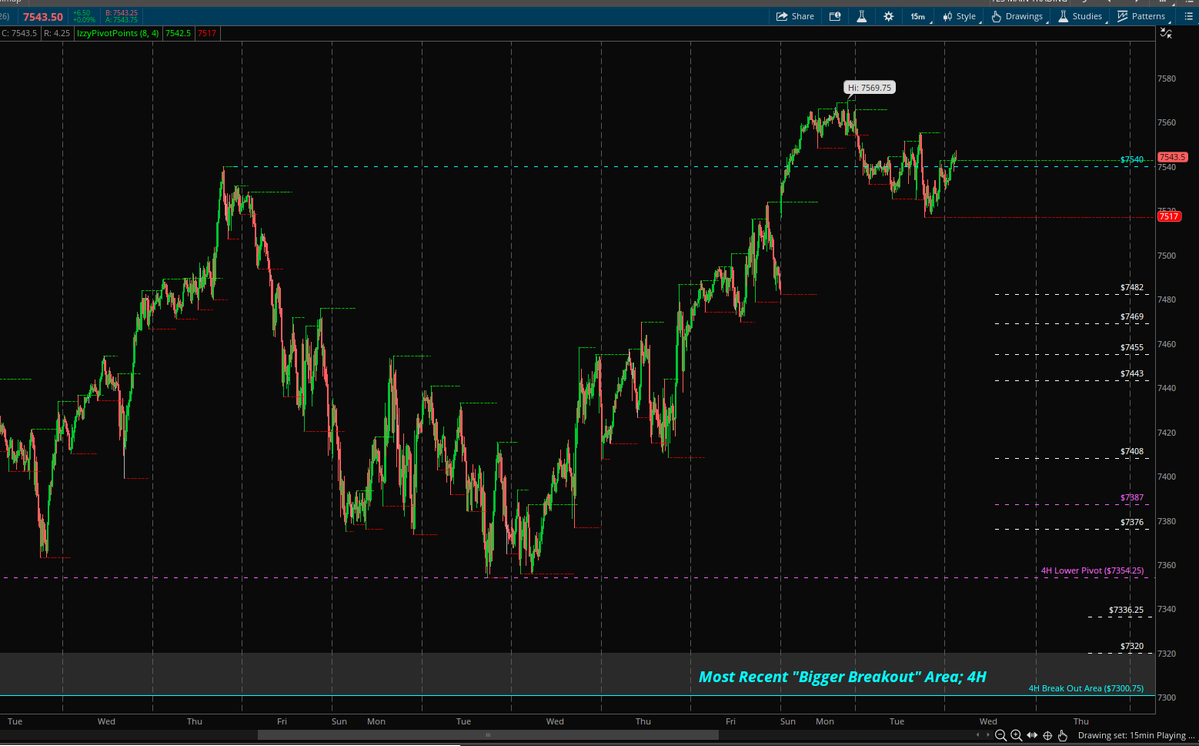Click the 7543.5 price axis bubble
This screenshot has height=746, width=1199.
pos(1172,157)
